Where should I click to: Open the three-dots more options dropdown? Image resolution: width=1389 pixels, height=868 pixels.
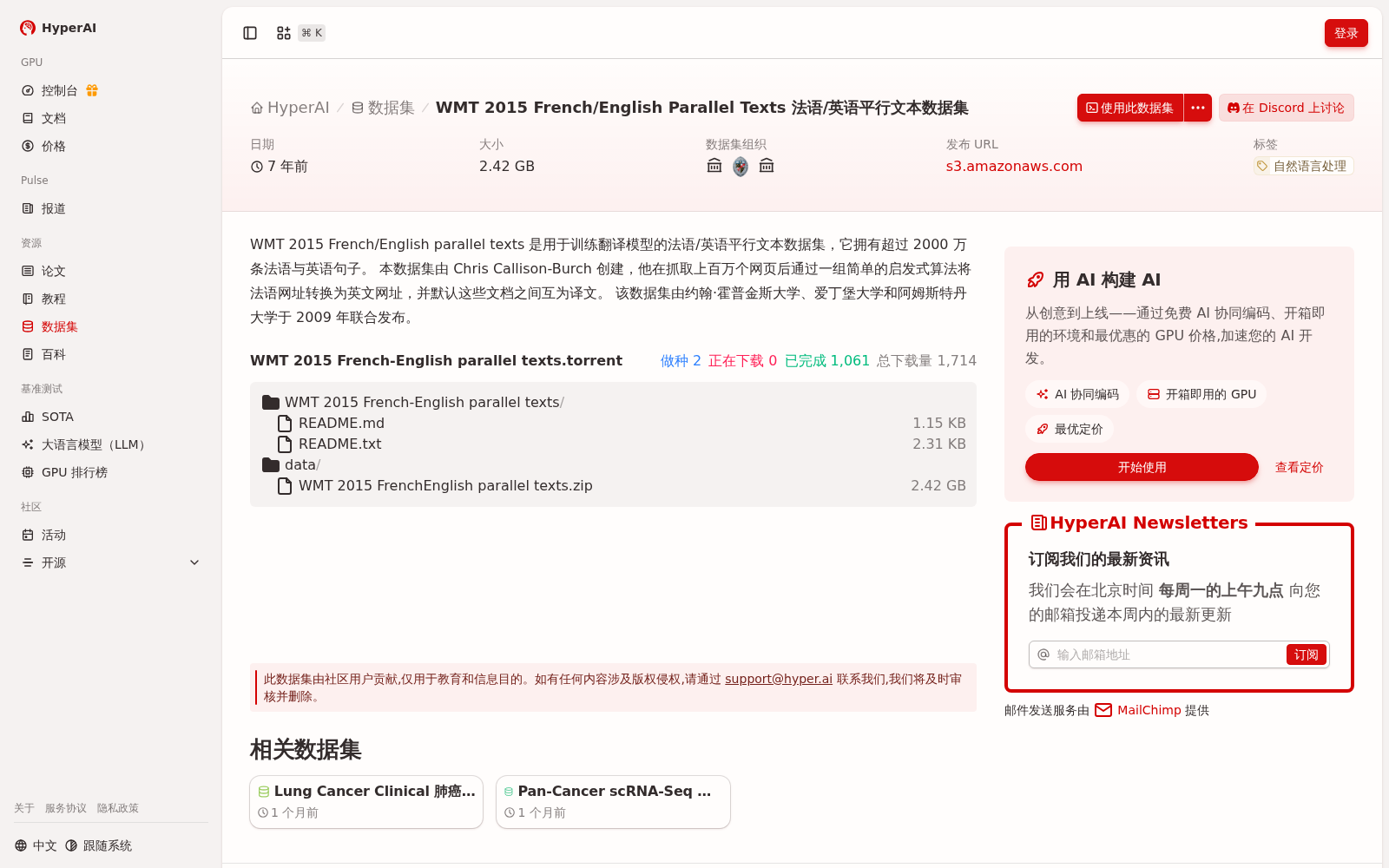click(1198, 108)
